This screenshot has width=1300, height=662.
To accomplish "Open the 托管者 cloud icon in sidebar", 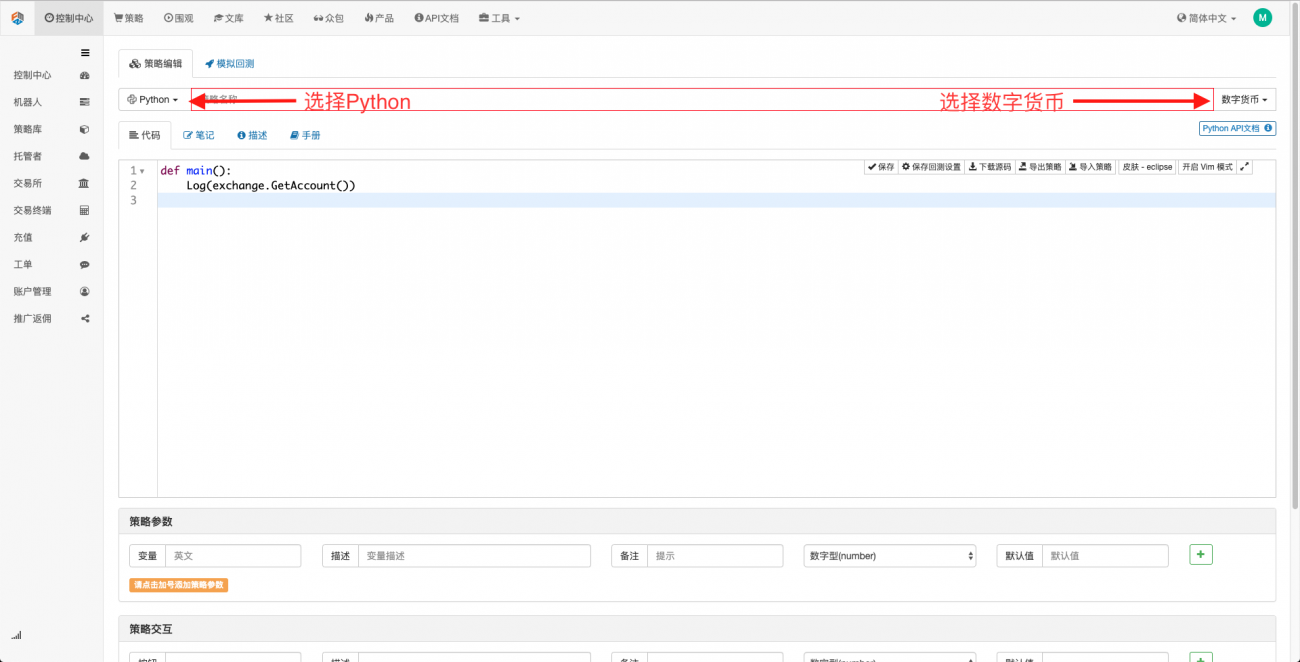I will pyautogui.click(x=85, y=155).
